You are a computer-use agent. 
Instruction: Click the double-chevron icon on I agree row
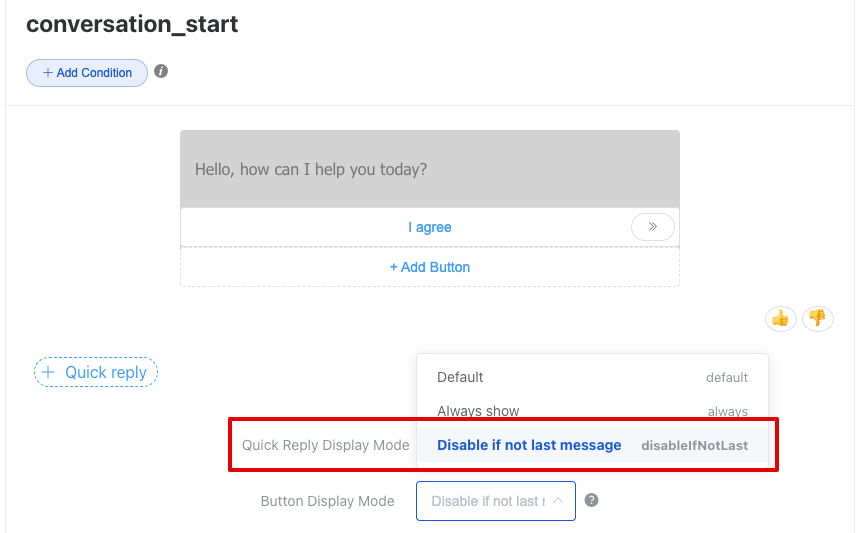653,227
